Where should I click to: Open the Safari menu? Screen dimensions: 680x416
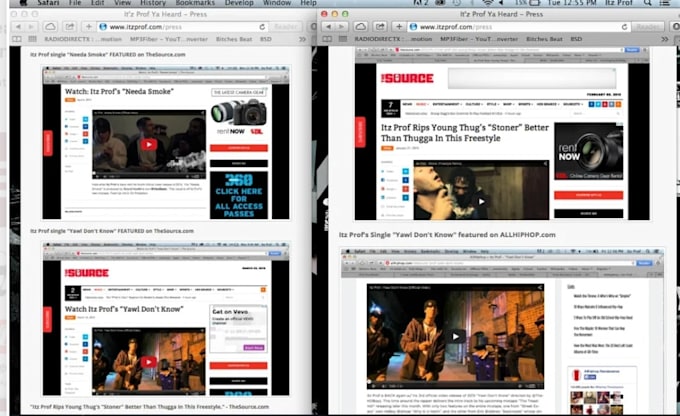coord(48,3)
